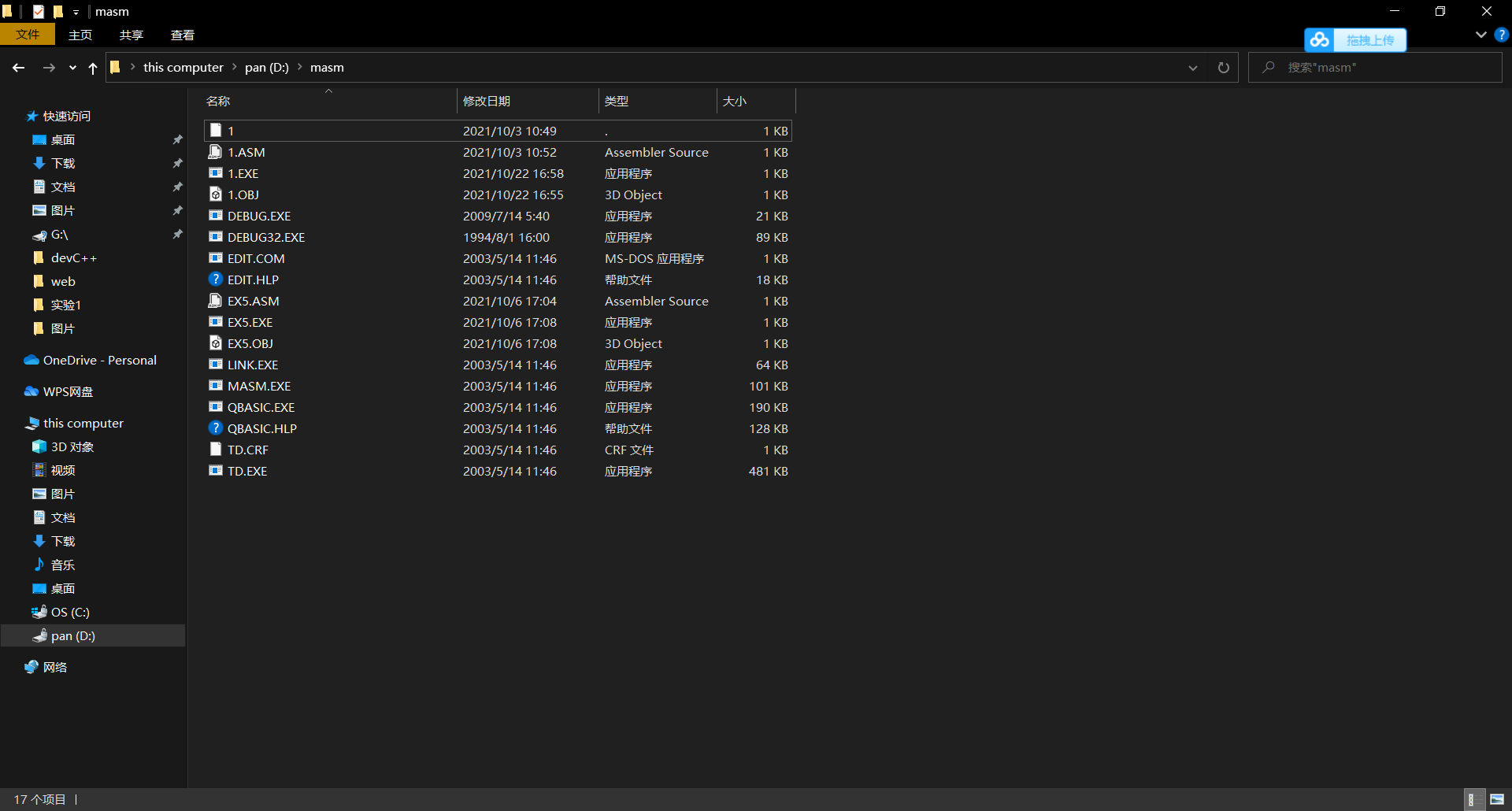Viewport: 1512px width, 811px height.
Task: Select the EX5.OBJ file icon
Action: click(x=215, y=343)
